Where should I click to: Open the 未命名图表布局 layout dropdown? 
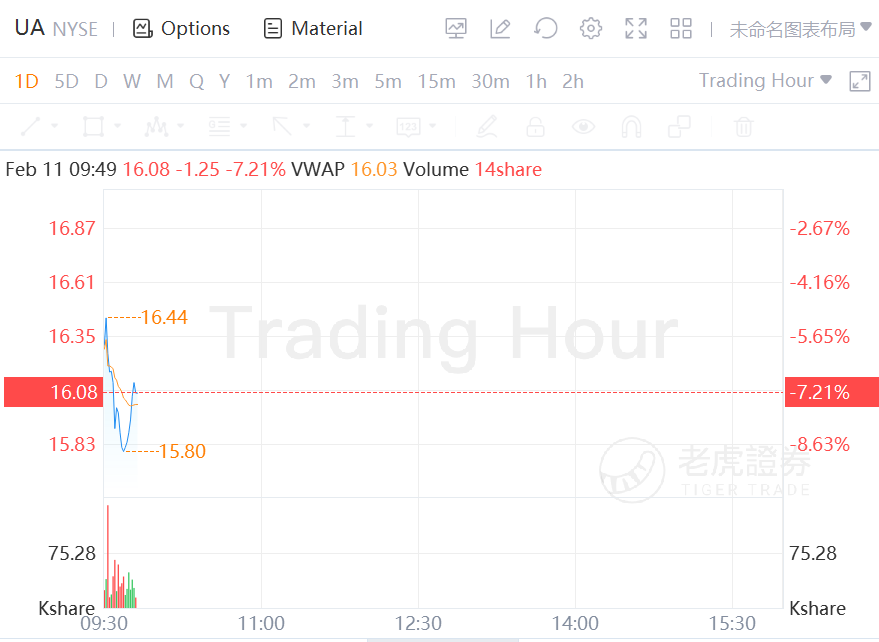click(x=800, y=30)
